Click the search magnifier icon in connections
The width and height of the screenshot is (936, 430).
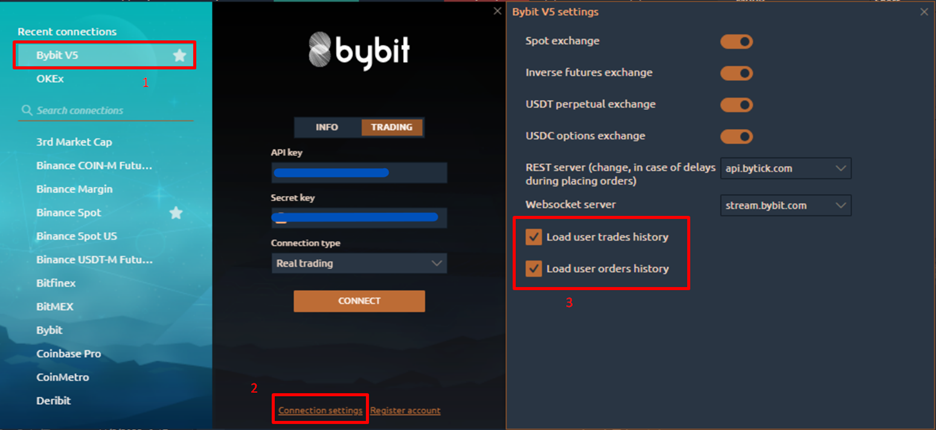[26, 110]
